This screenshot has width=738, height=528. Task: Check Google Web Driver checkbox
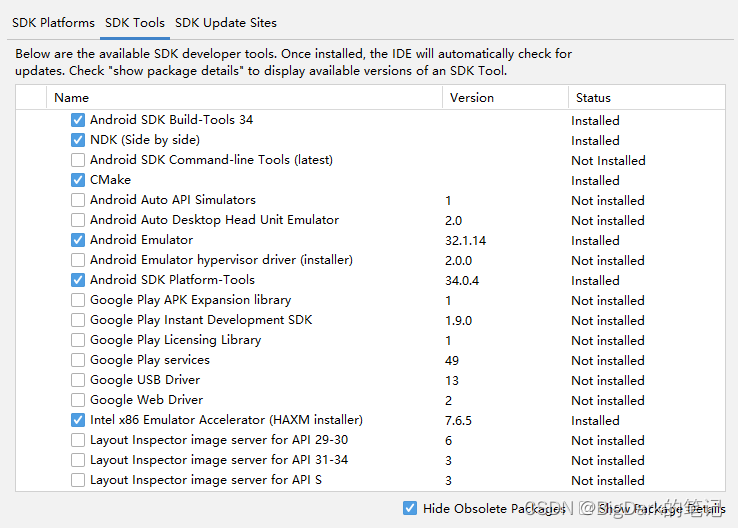pos(78,400)
